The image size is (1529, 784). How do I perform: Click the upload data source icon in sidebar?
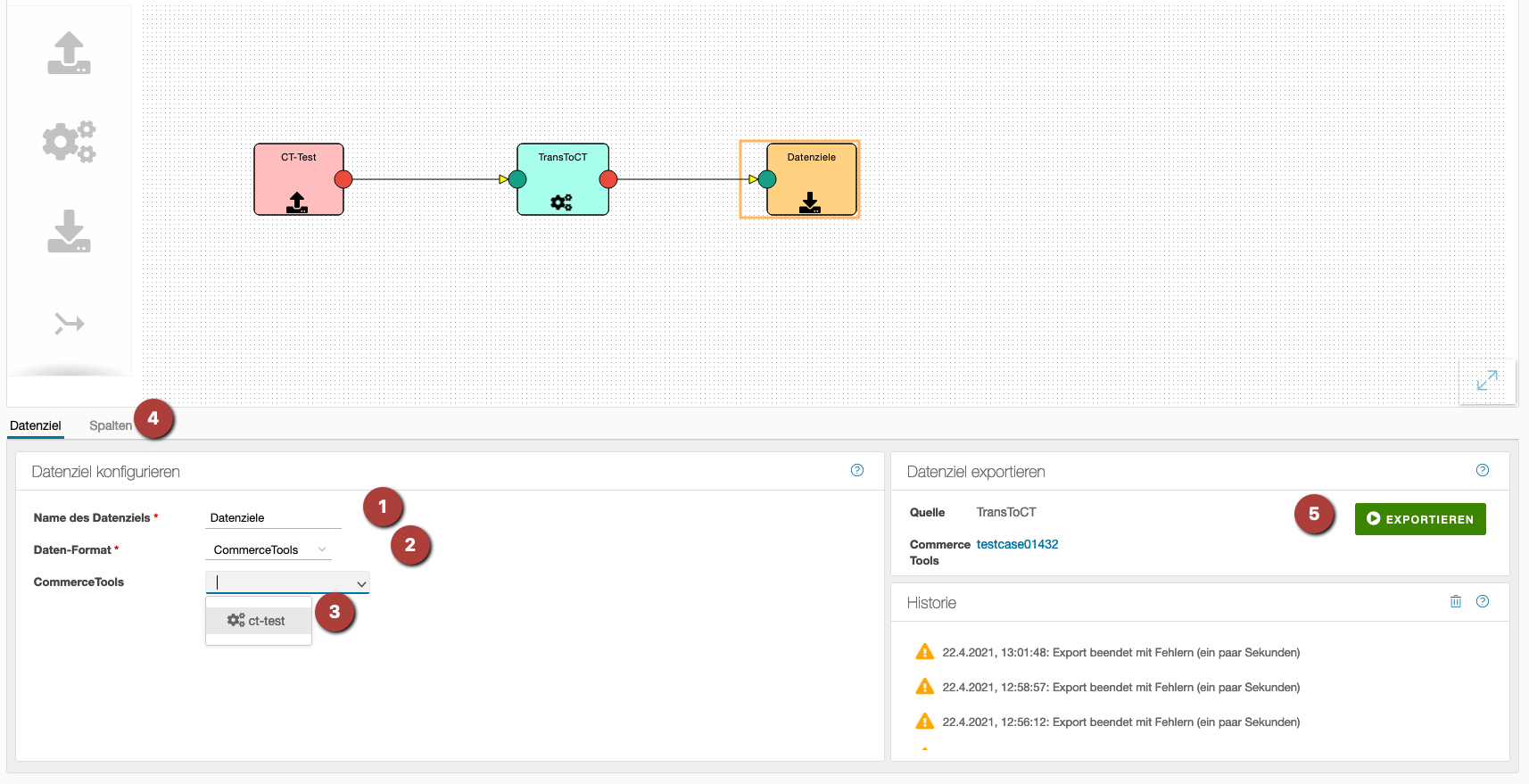coord(69,54)
